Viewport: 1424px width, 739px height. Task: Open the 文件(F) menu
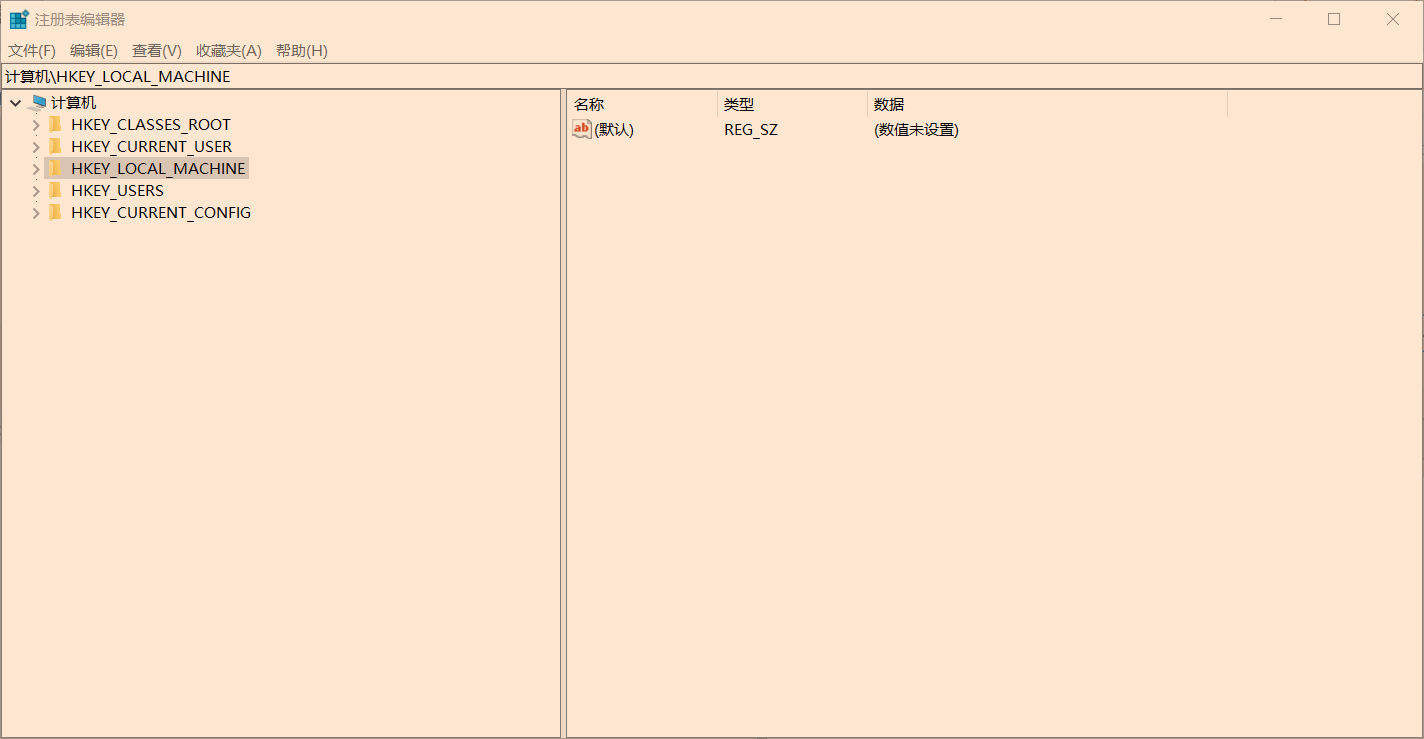click(x=32, y=51)
